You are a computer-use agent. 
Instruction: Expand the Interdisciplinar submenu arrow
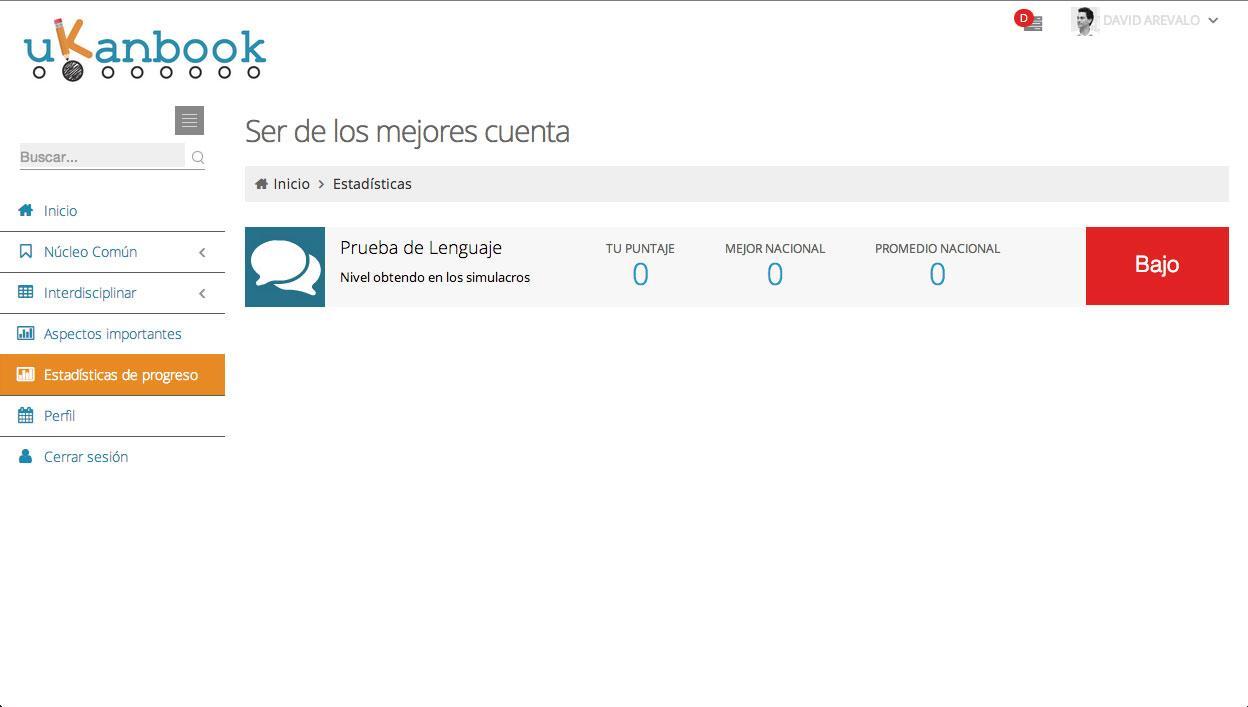(202, 293)
